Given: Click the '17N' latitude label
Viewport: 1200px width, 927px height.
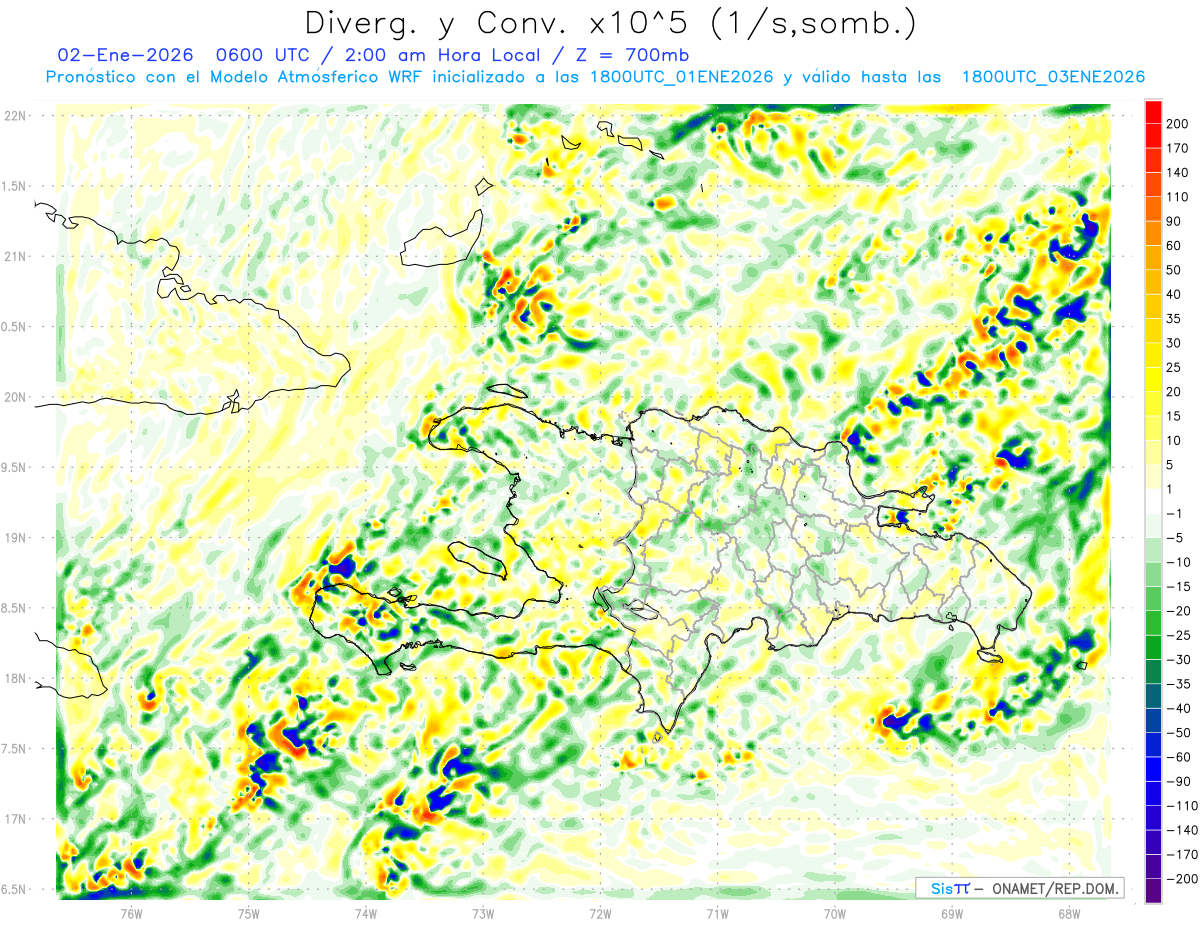Looking at the screenshot, I should 15,819.
